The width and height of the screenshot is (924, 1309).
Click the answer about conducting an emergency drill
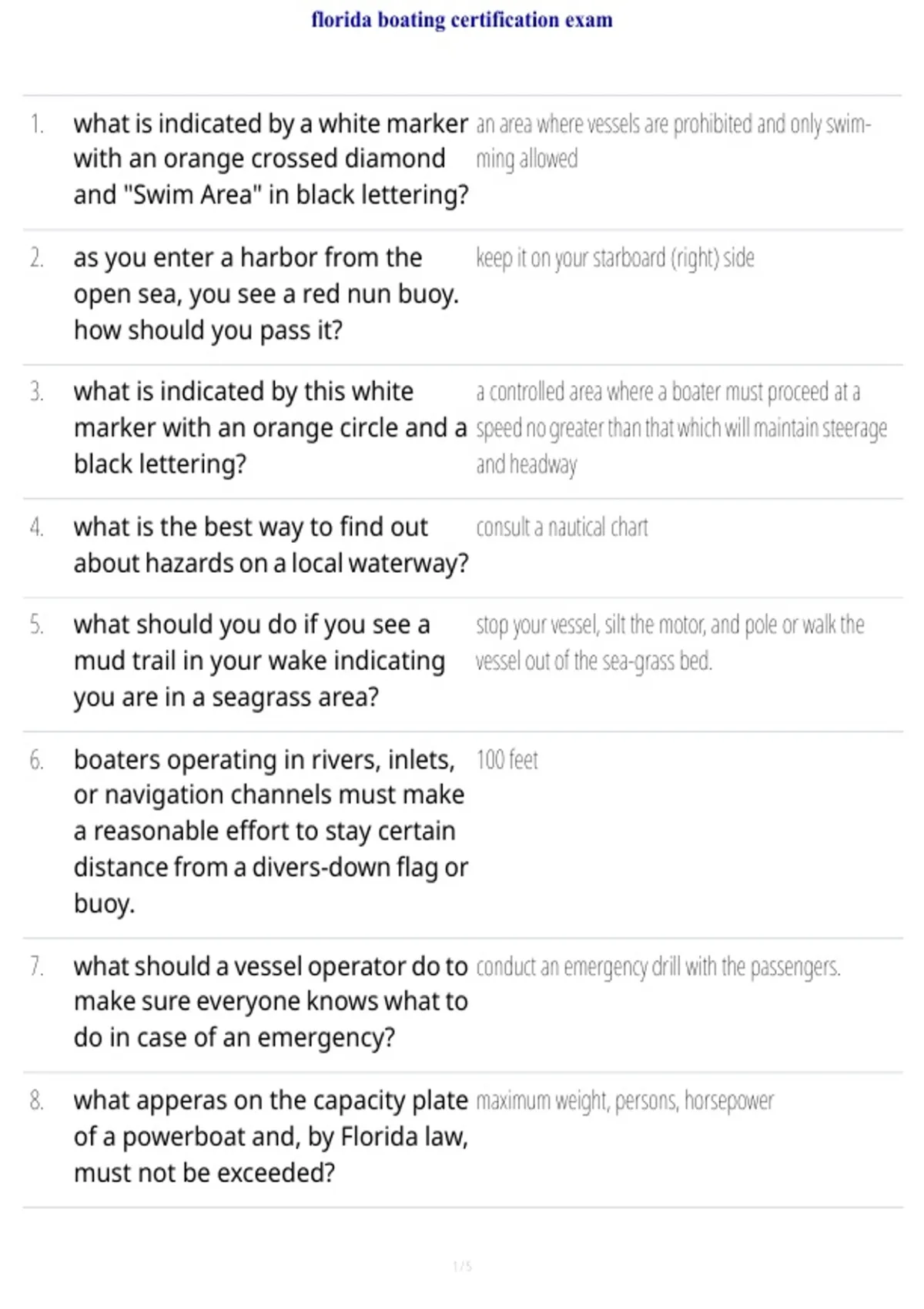(x=658, y=966)
